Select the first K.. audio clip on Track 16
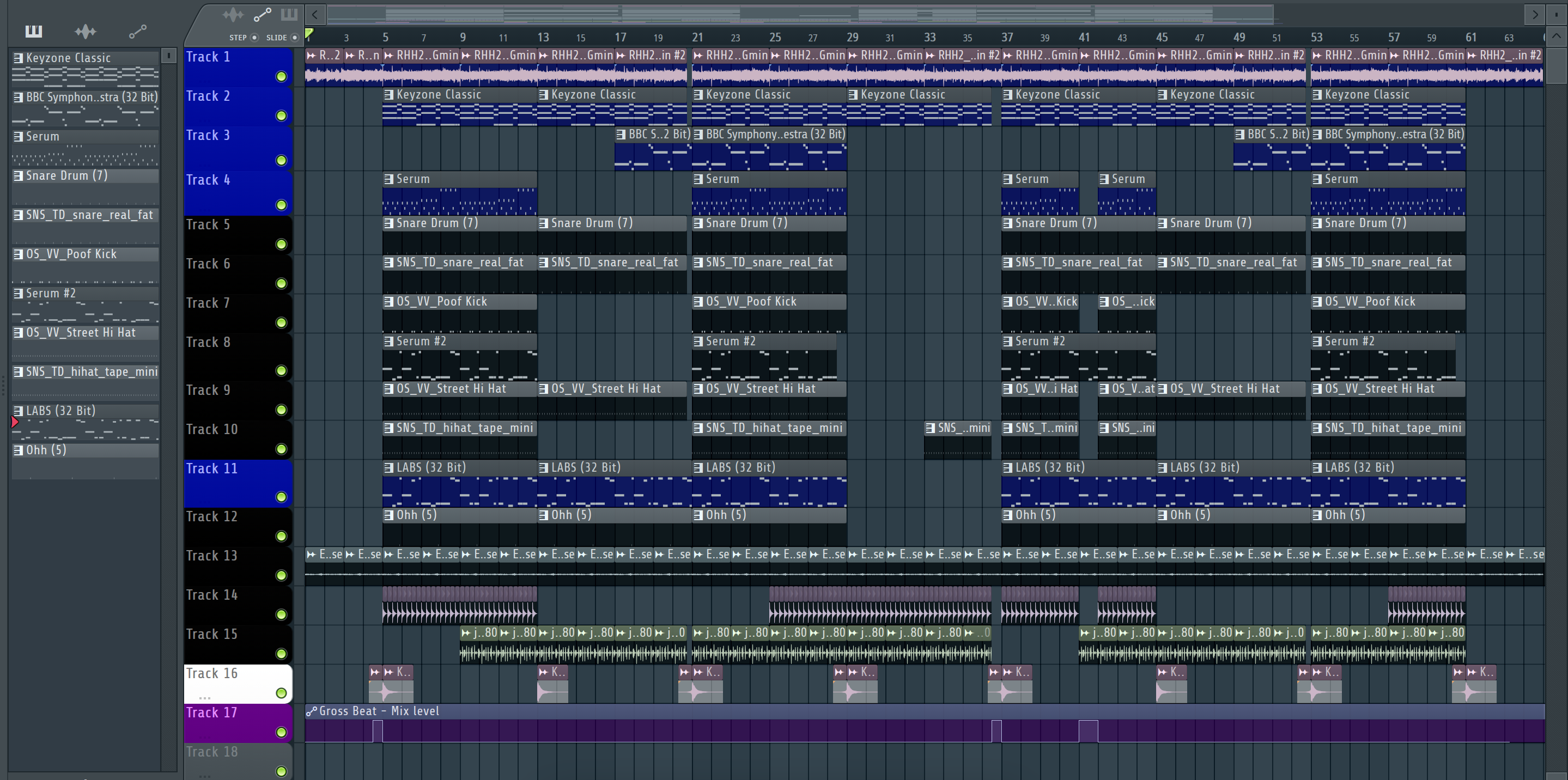 click(x=398, y=684)
